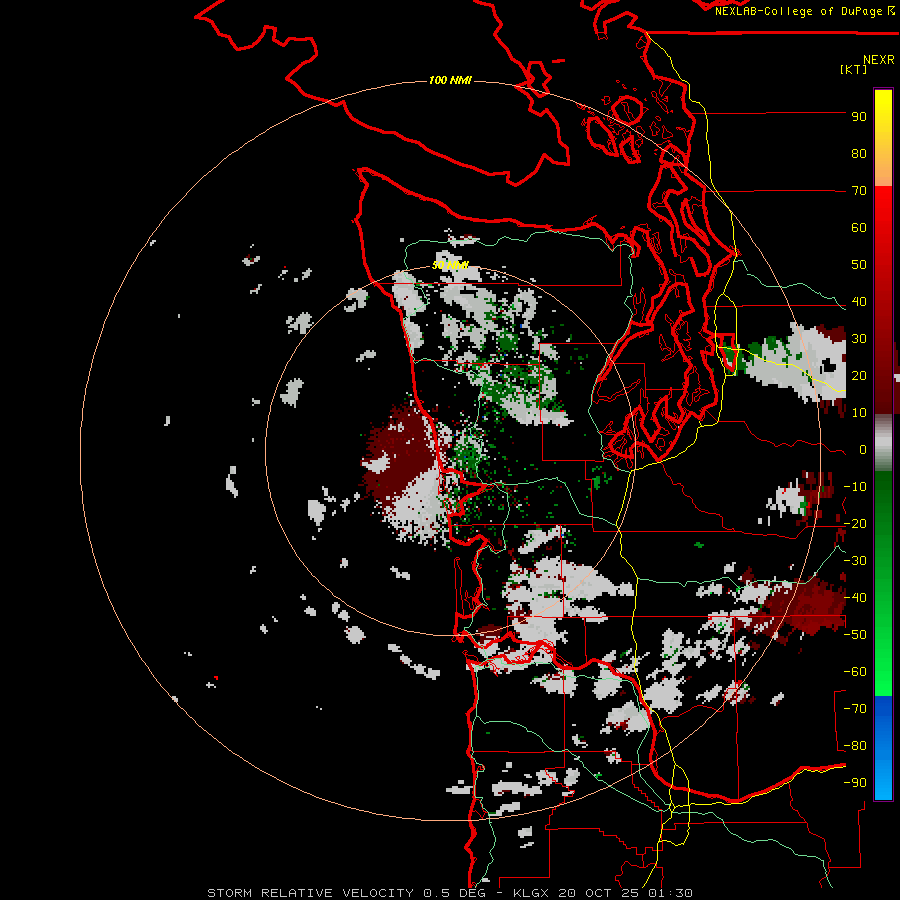The height and width of the screenshot is (900, 900).
Task: Click the [KT] units label
Action: (853, 69)
